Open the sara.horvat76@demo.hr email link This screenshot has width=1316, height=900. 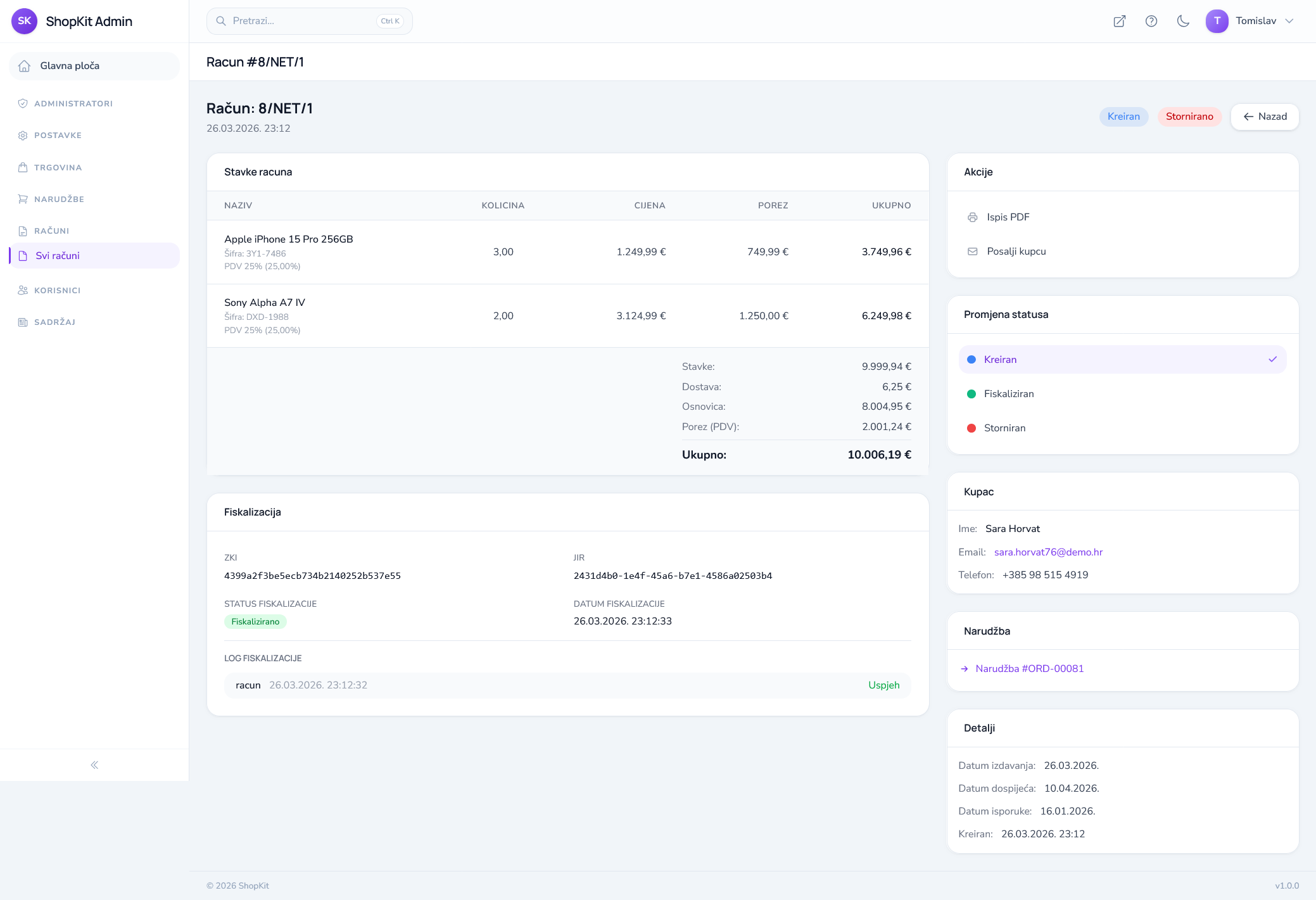(1048, 552)
